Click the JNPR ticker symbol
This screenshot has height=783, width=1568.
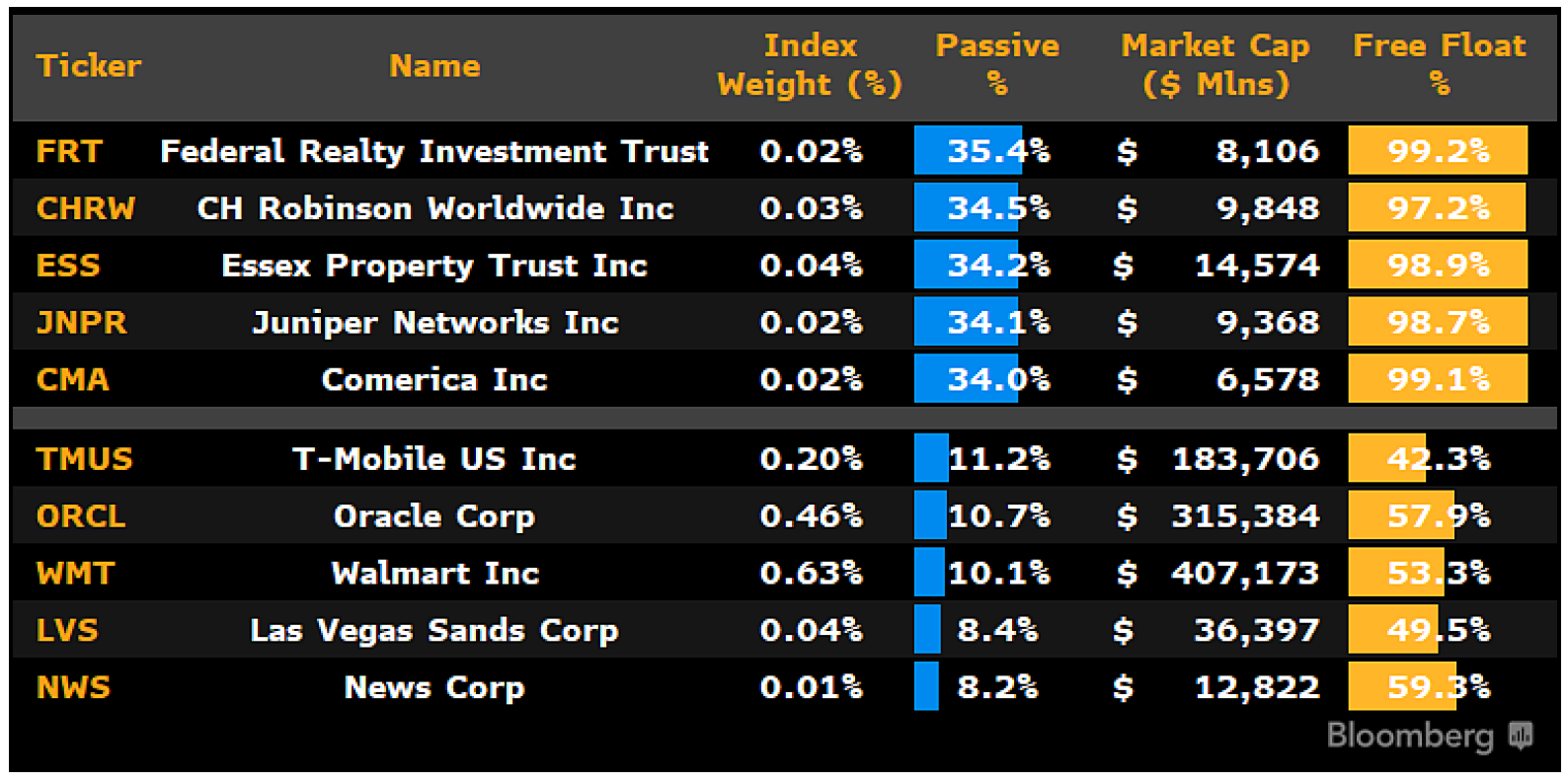click(82, 323)
